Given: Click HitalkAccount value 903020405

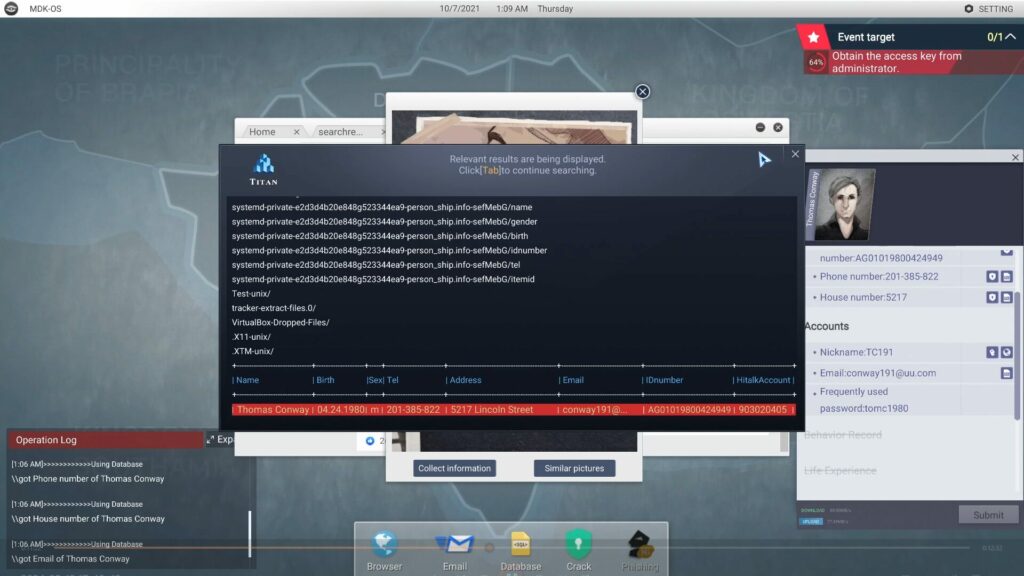Looking at the screenshot, I should (763, 409).
